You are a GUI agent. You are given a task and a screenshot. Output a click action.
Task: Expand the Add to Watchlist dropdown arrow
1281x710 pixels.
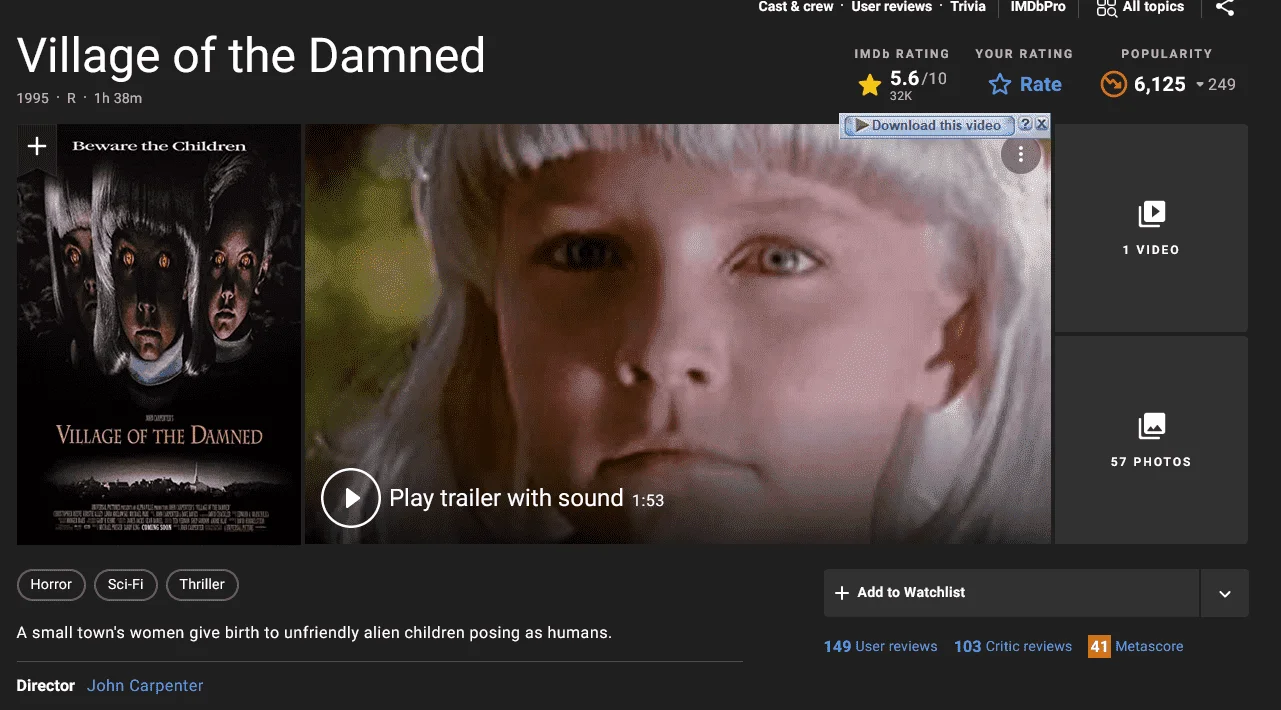(1224, 593)
